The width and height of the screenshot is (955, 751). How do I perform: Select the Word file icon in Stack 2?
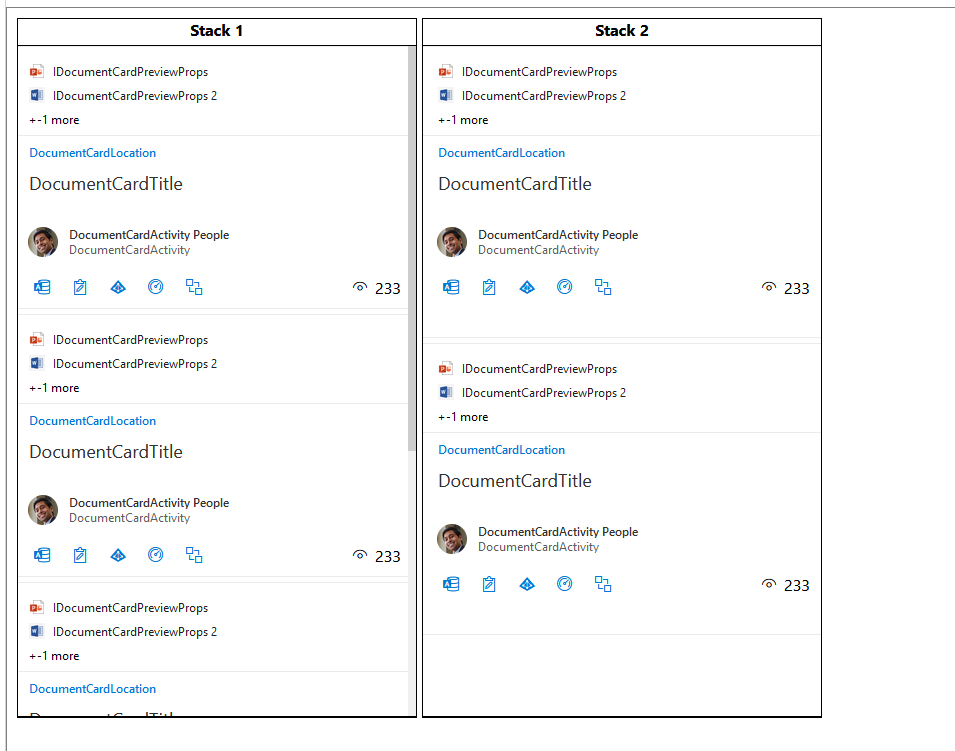pyautogui.click(x=446, y=95)
